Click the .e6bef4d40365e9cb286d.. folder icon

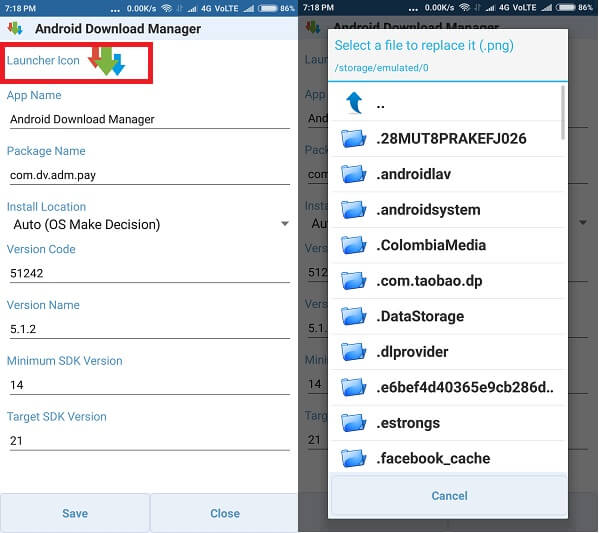click(353, 387)
